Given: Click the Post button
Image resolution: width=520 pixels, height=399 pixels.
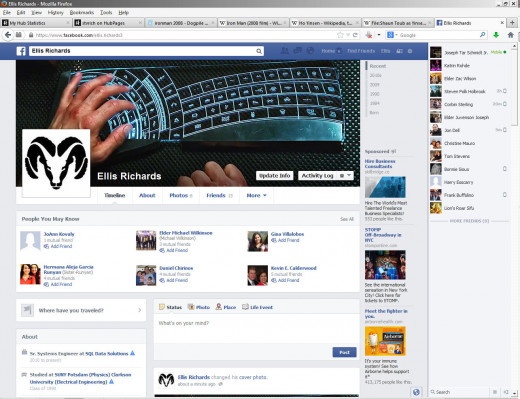Looking at the screenshot, I should pos(344,352).
